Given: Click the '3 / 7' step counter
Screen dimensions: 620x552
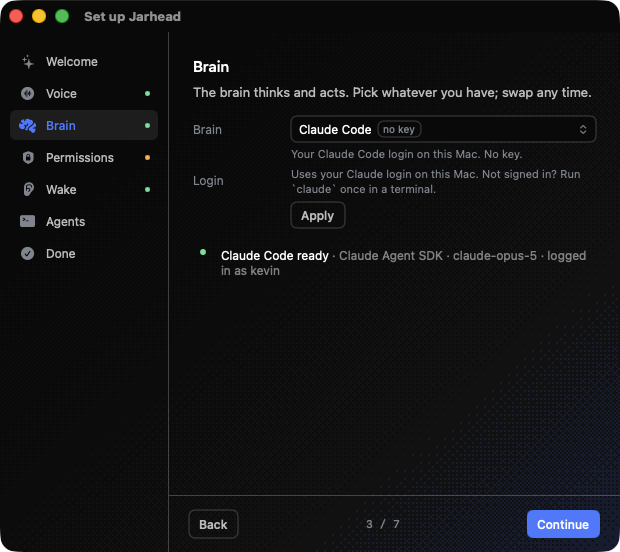Looking at the screenshot, I should (382, 524).
